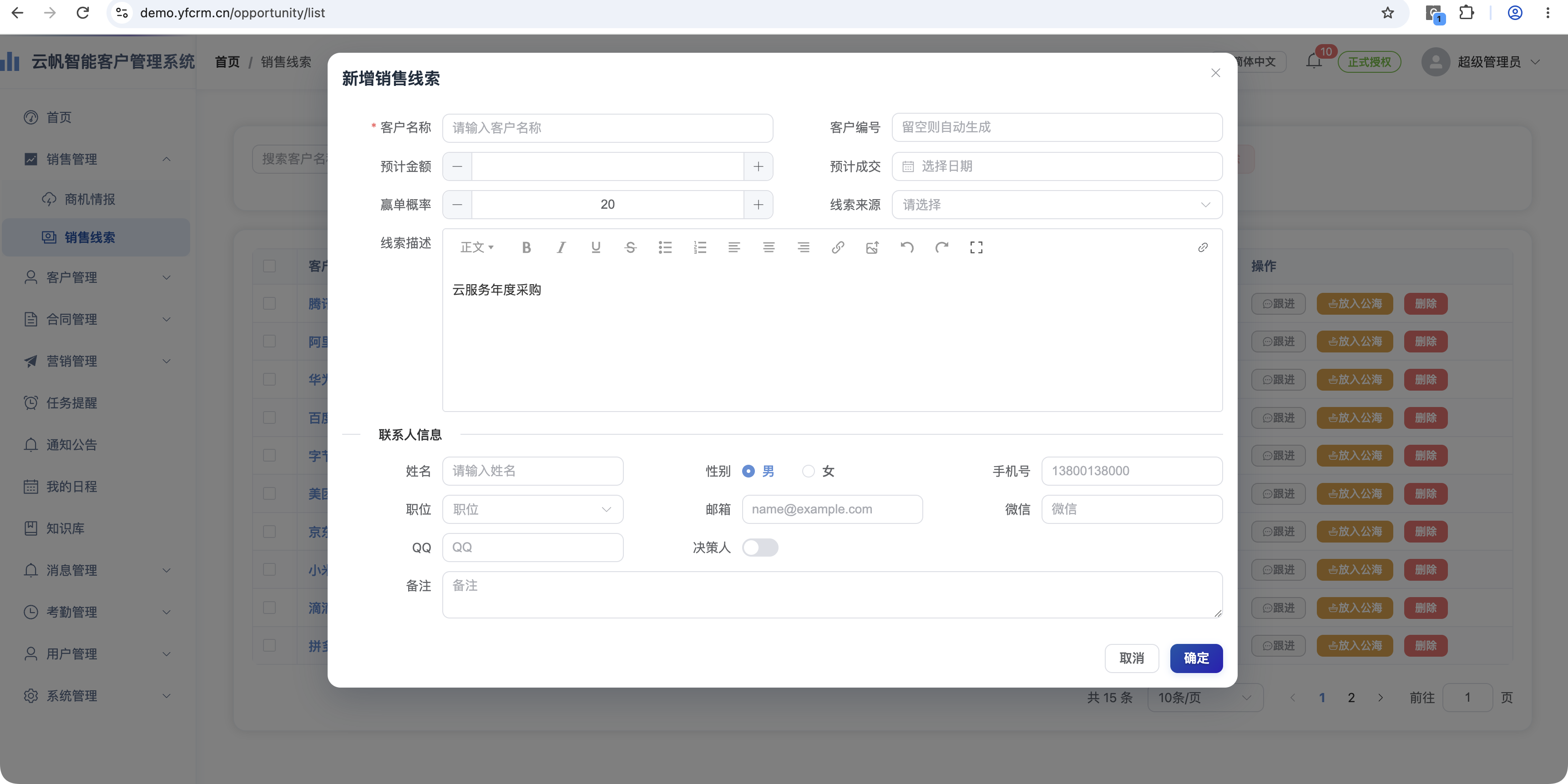The height and width of the screenshot is (784, 1568).
Task: Open the 预计成交 date picker field
Action: (1057, 166)
